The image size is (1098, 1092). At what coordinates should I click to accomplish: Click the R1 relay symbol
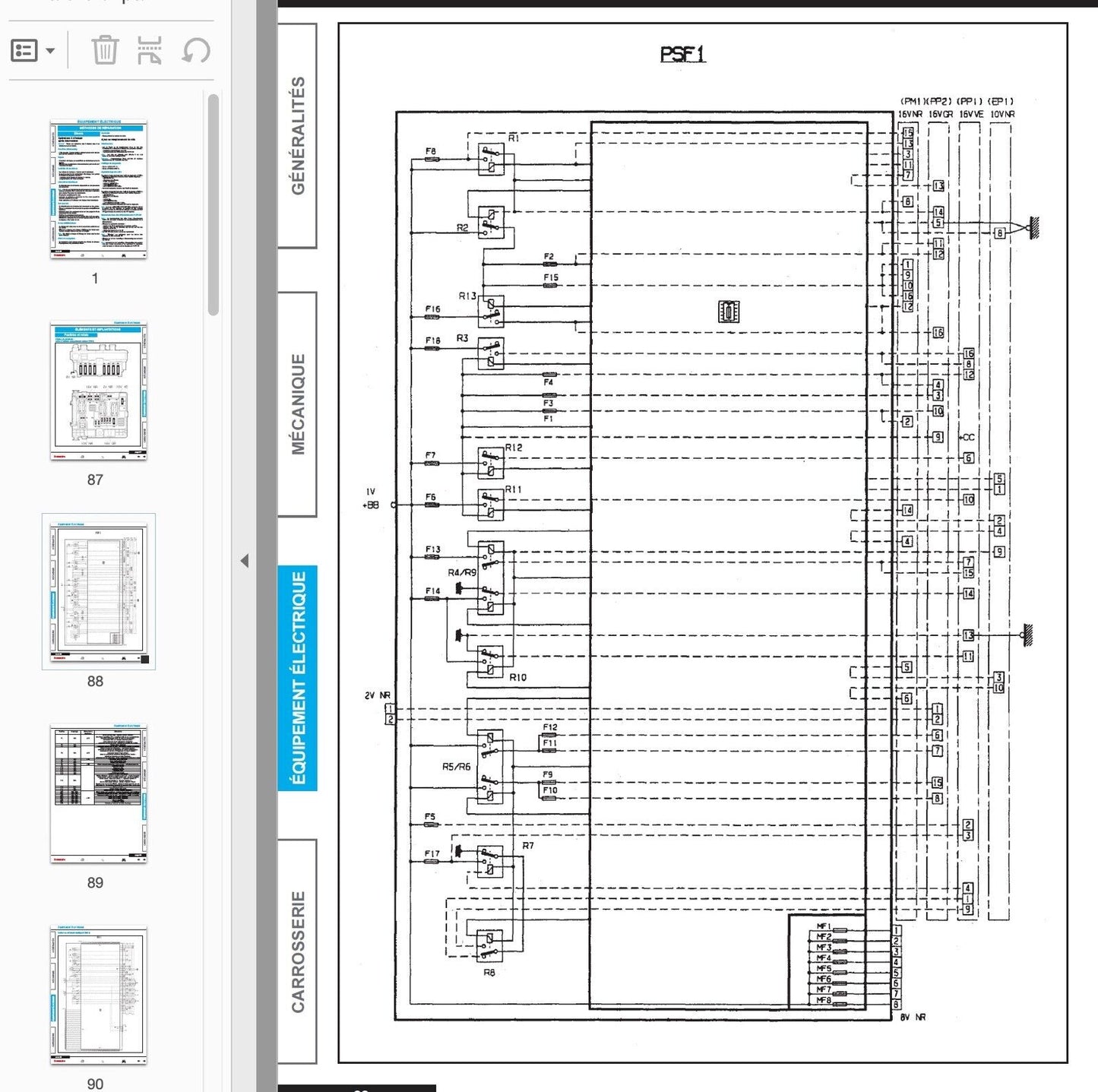click(491, 160)
